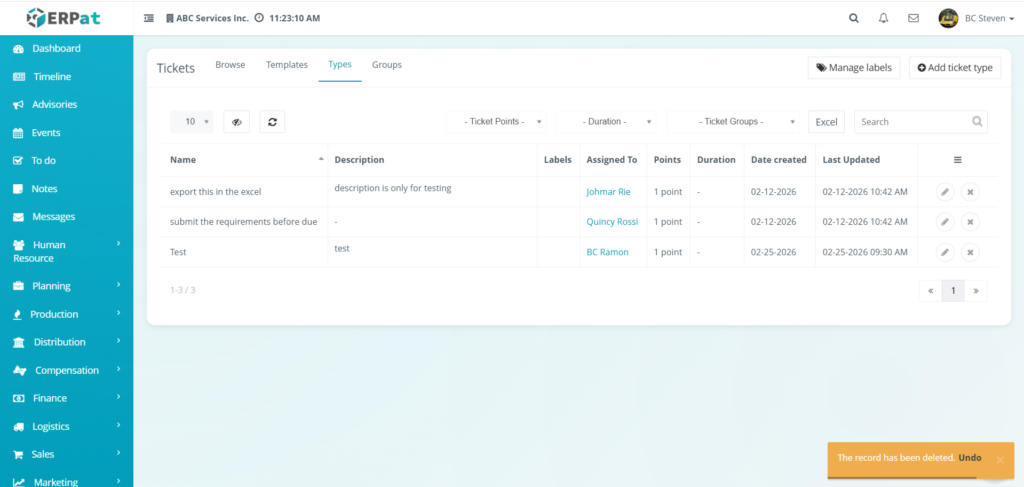Screen dimensions: 1024x487
Task: Edit the 'export this in the excel' row
Action: 945,192
